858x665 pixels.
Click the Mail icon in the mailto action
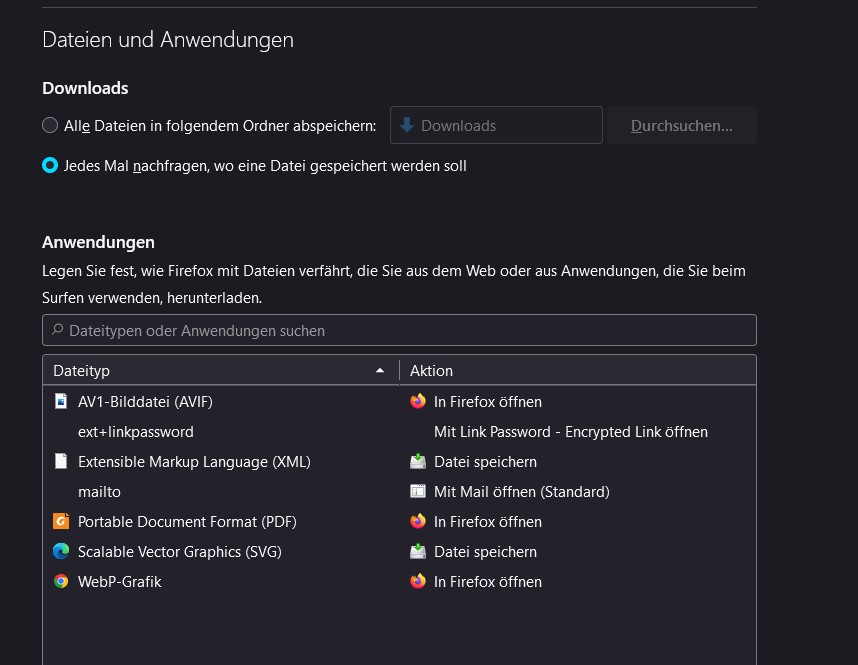pos(418,492)
